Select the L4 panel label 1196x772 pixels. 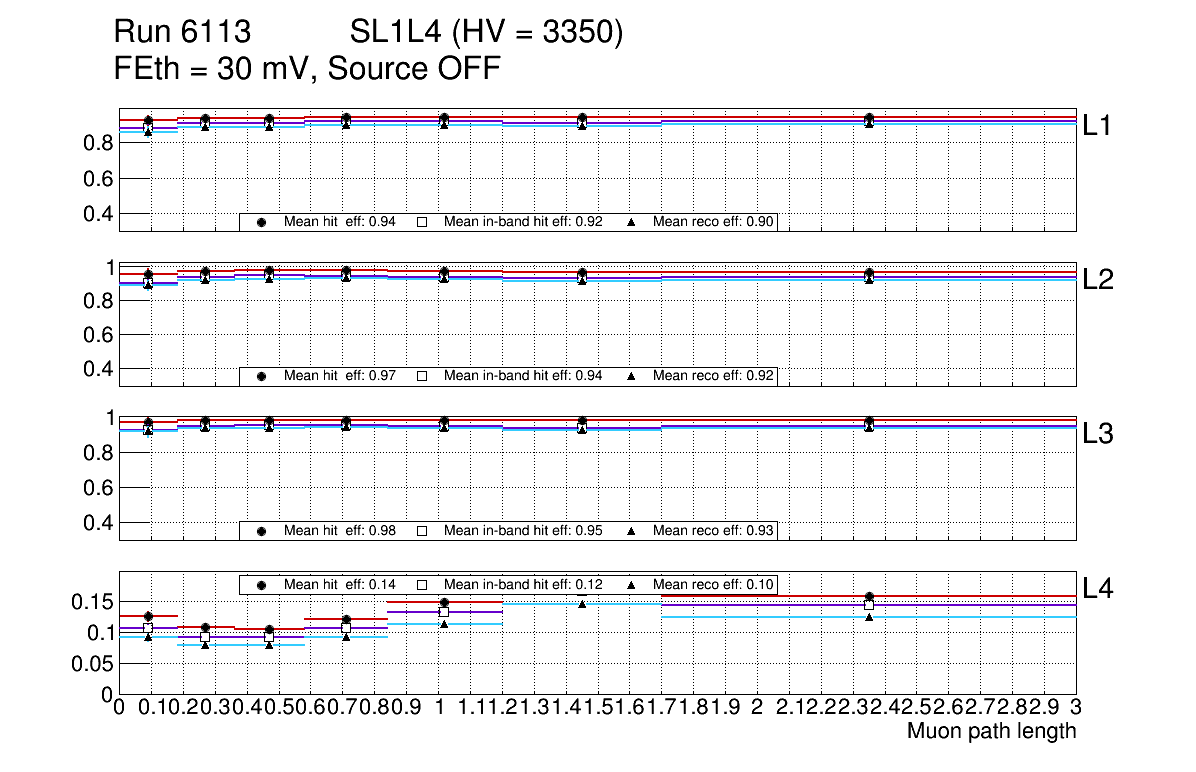(1100, 589)
